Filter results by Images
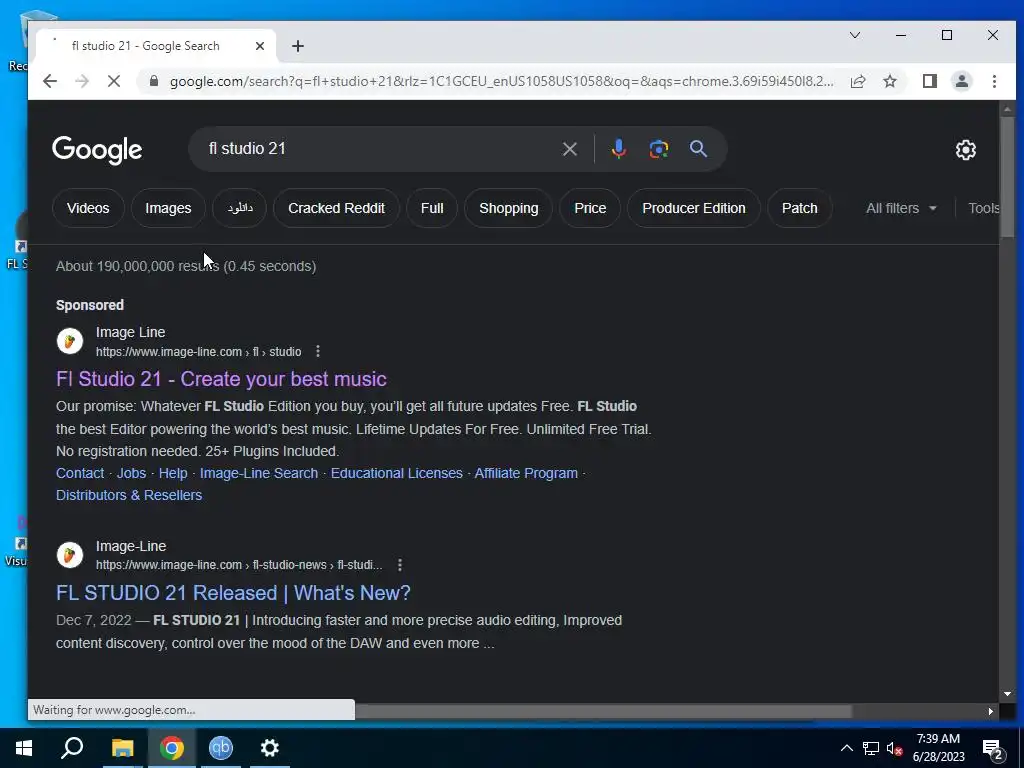 168,208
